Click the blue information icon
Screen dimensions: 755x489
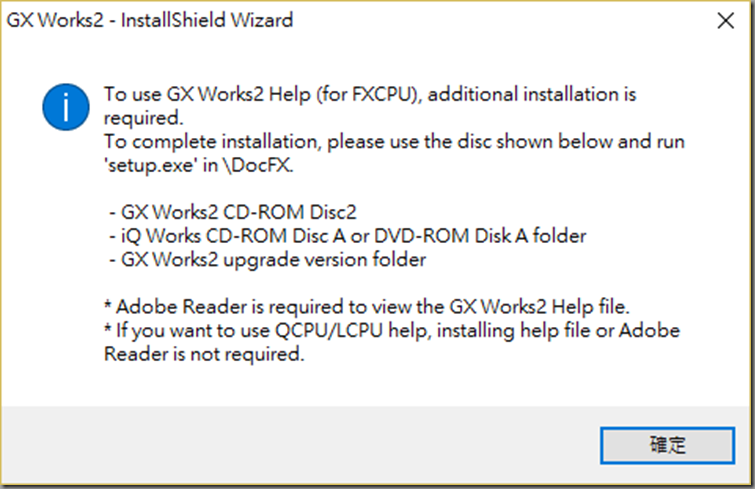click(x=65, y=107)
